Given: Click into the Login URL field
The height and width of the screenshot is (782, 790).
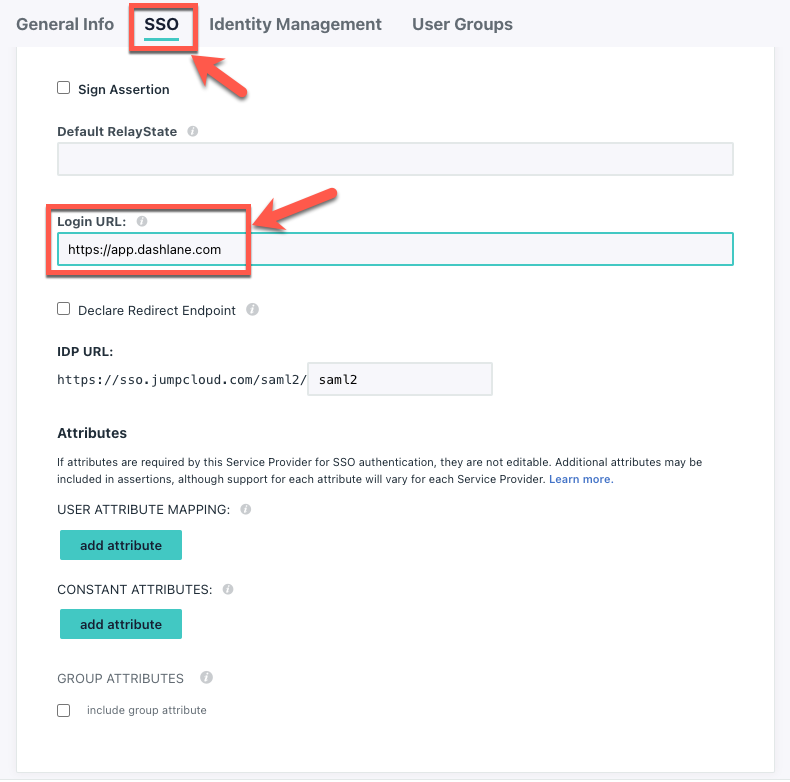Looking at the screenshot, I should [x=396, y=249].
